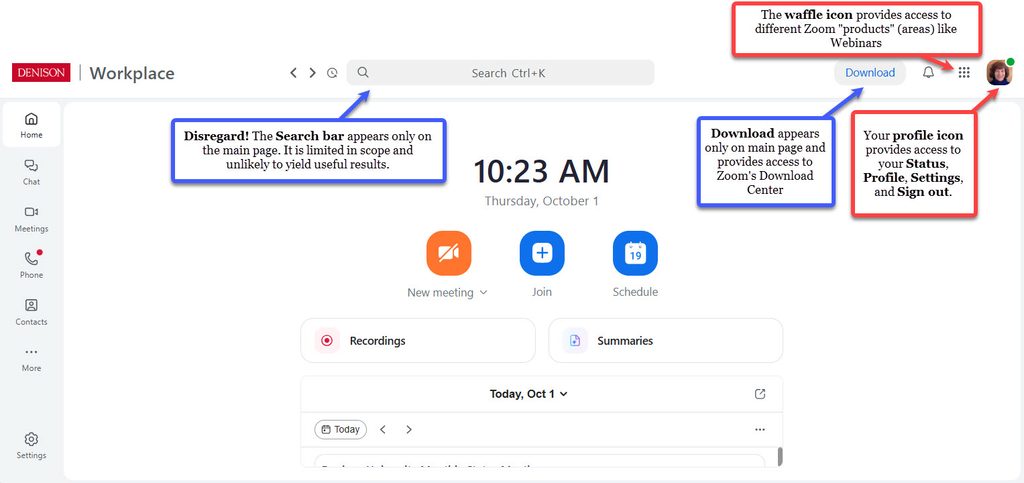The width and height of the screenshot is (1024, 483).
Task: Click the Join plus icon
Action: (x=542, y=253)
